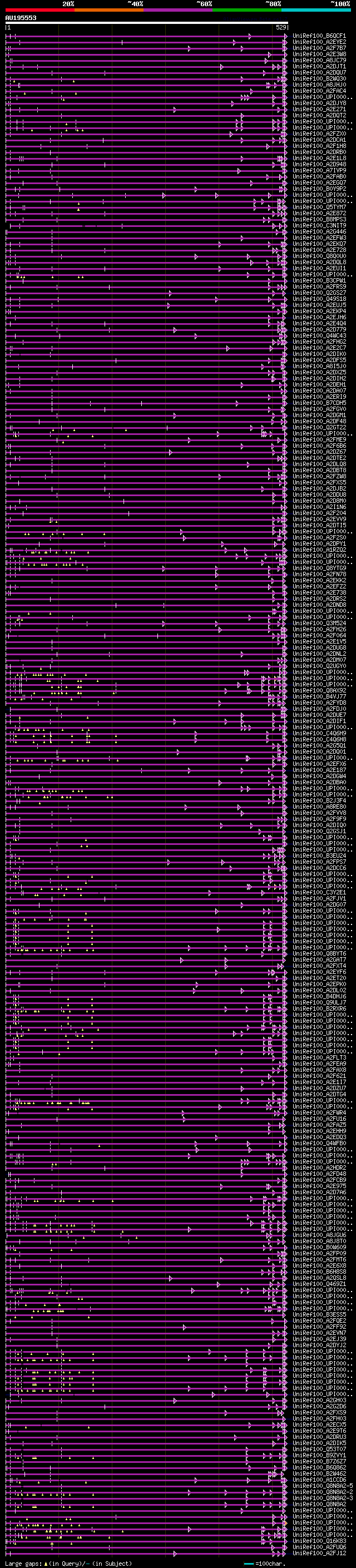Click hit label UniRef100_B7Z6Z7
The width and height of the screenshot is (356, 1568).
[x=319, y=1461]
